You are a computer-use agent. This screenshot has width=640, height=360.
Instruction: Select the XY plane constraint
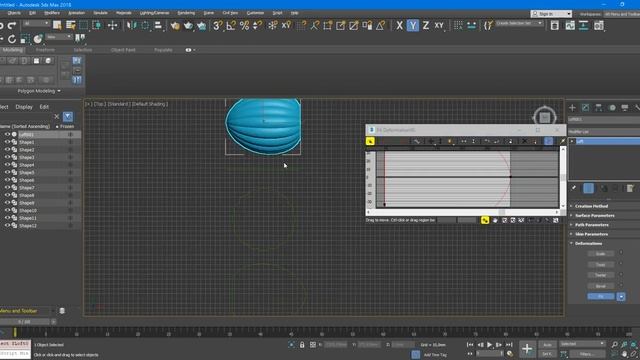tap(439, 26)
